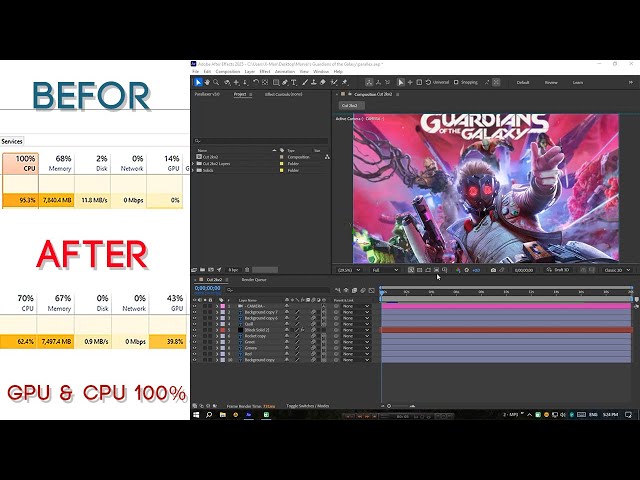Toggle the Snapping checkbox in the toolbar
This screenshot has width=640, height=480.
coord(456,82)
